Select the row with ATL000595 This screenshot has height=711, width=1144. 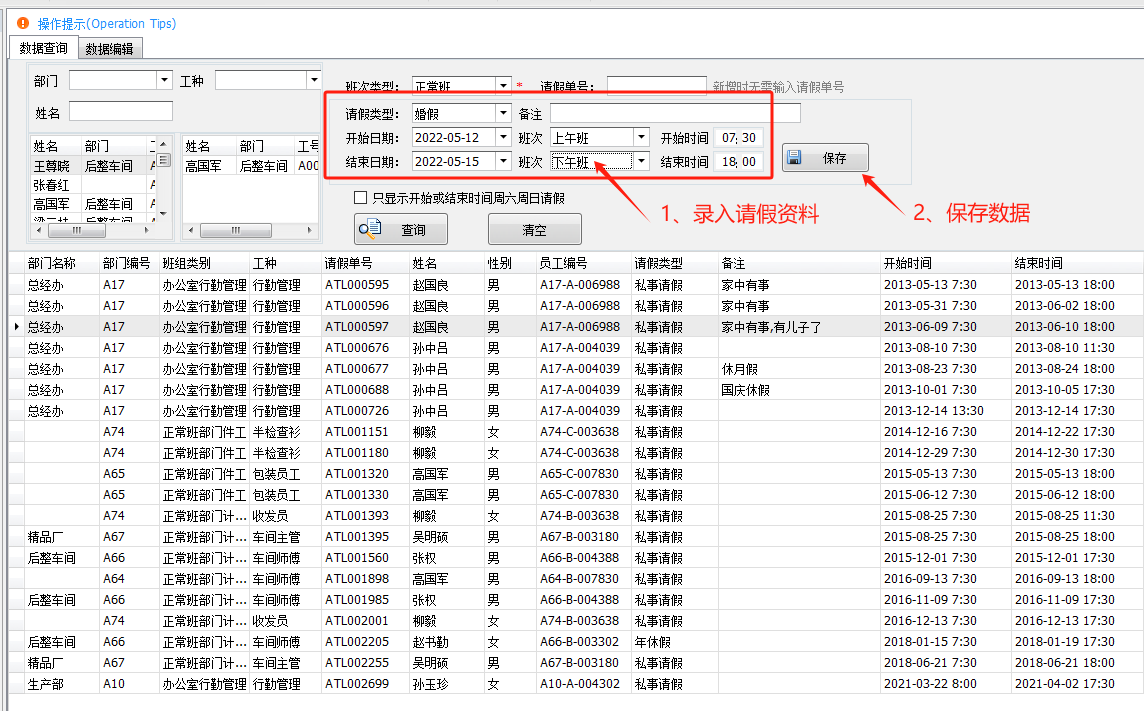576,284
